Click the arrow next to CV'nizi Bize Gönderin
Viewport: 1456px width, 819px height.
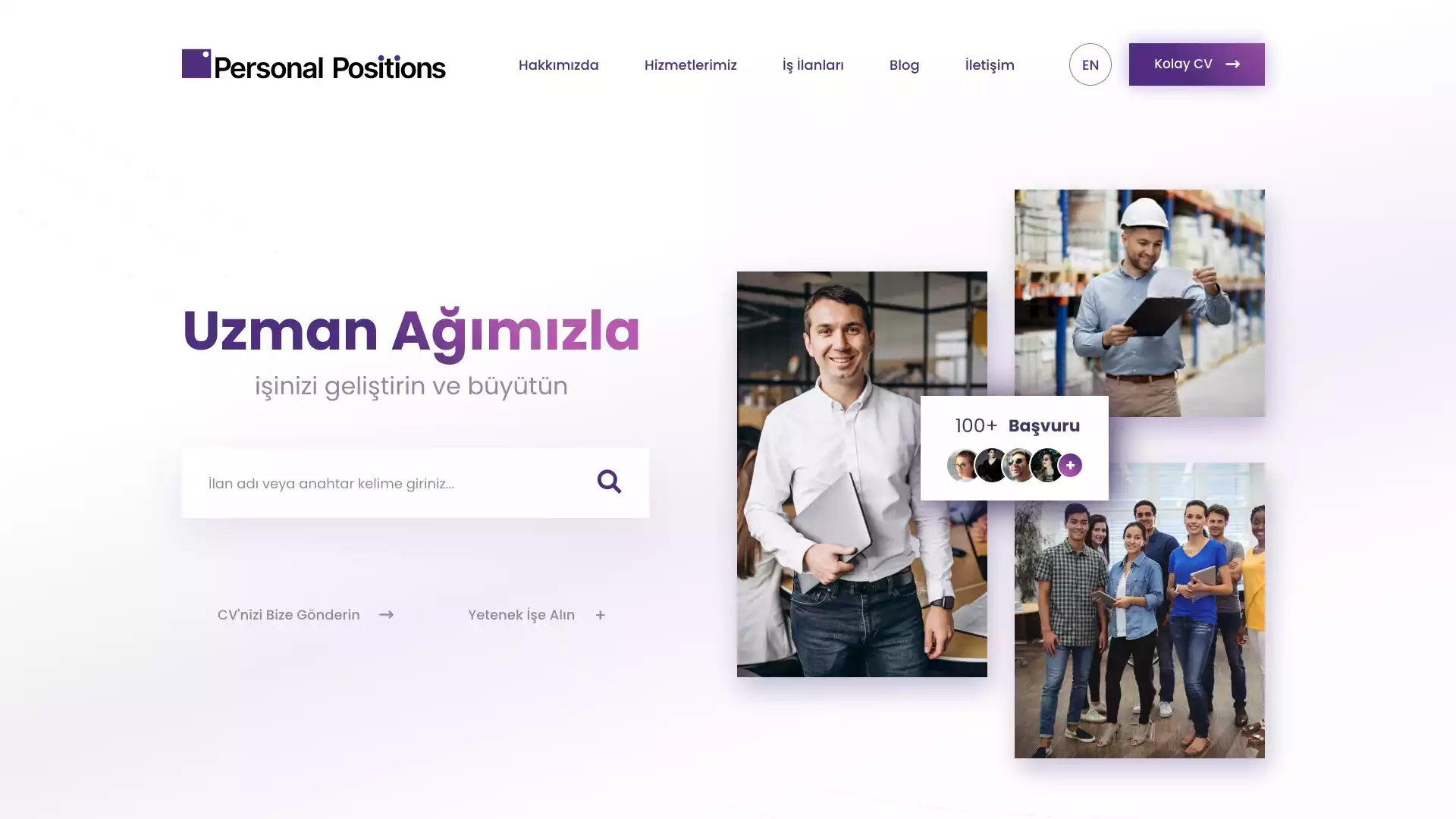(x=386, y=615)
